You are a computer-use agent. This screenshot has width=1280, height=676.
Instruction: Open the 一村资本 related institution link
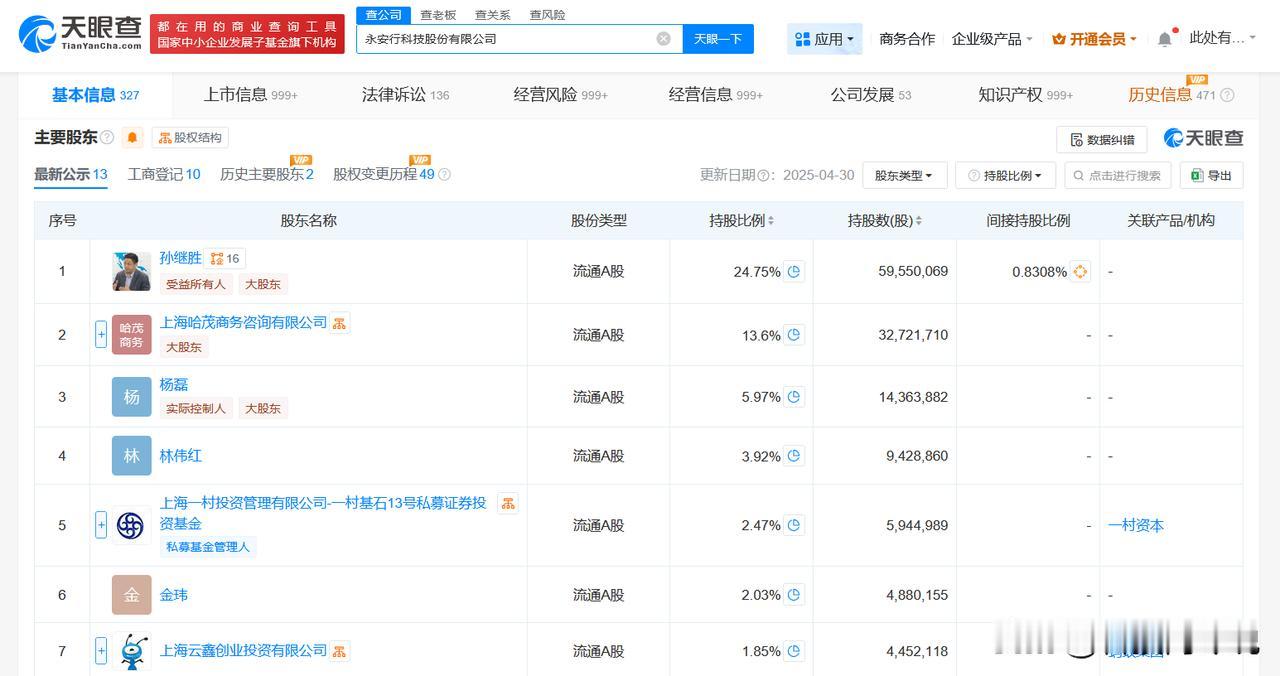[1136, 525]
